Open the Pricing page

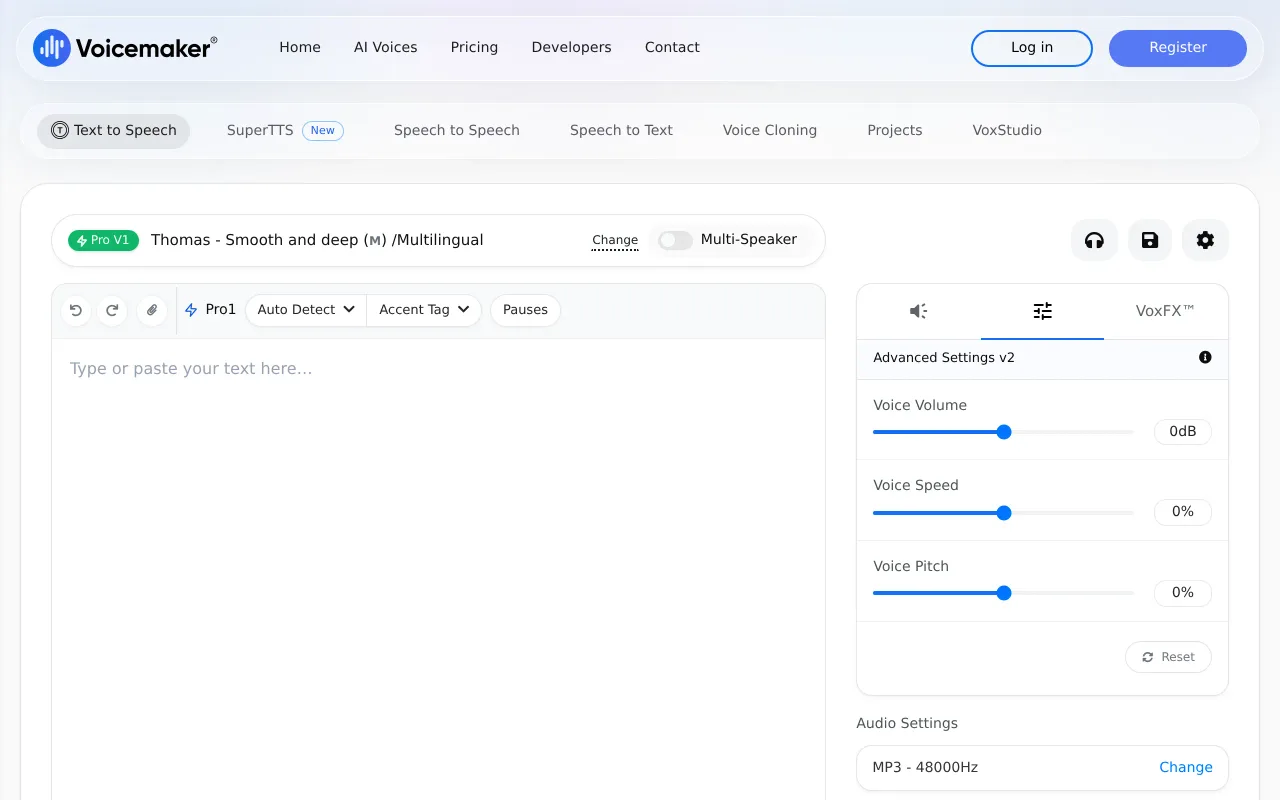click(474, 48)
